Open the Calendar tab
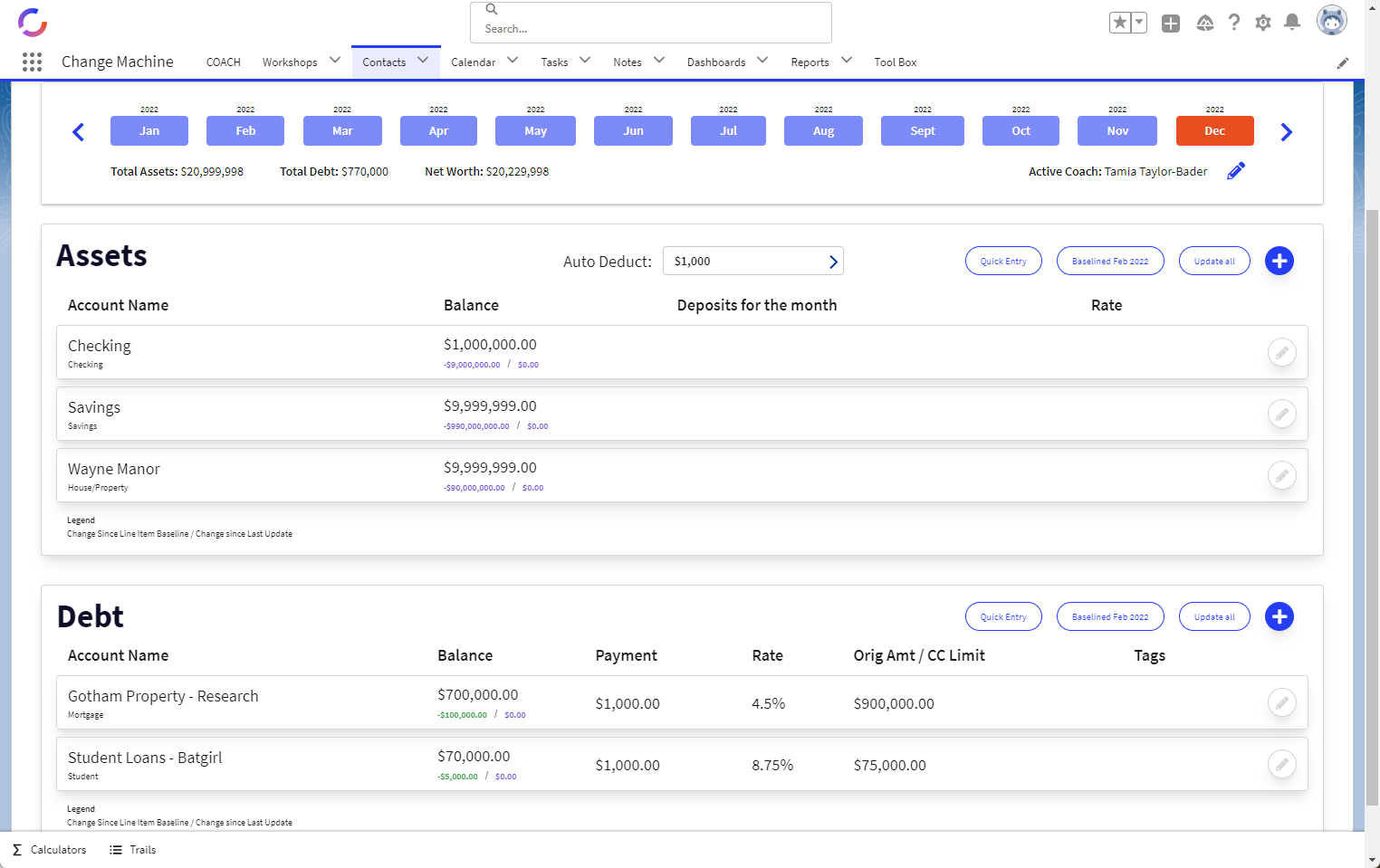Image resolution: width=1380 pixels, height=868 pixels. coord(473,62)
